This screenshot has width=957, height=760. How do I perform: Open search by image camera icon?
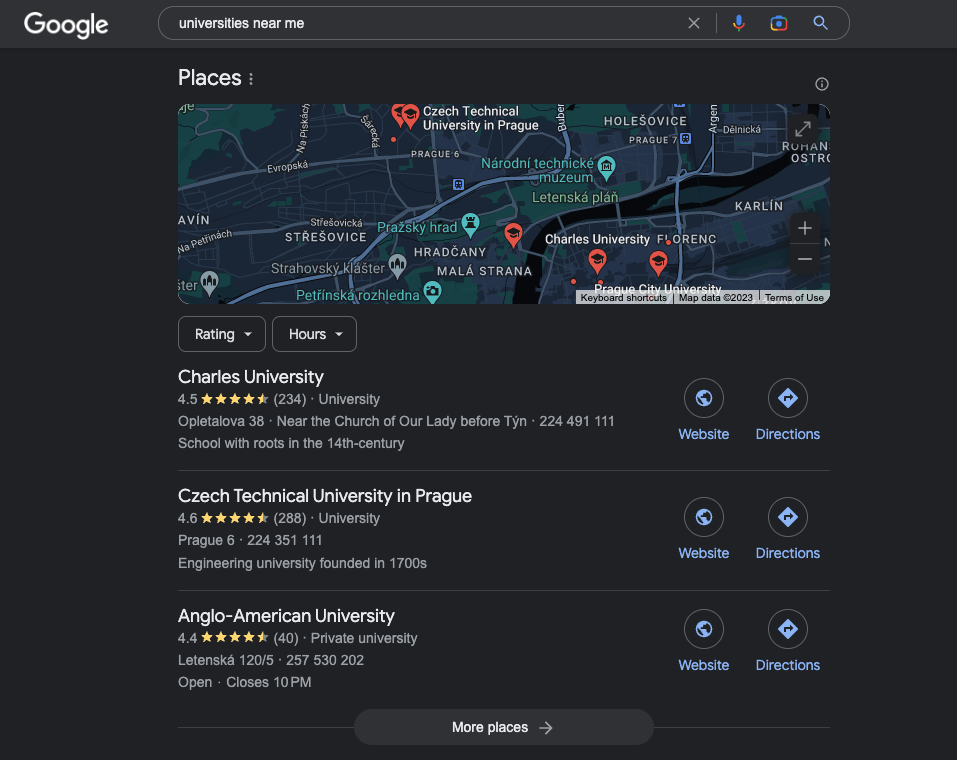tap(779, 23)
